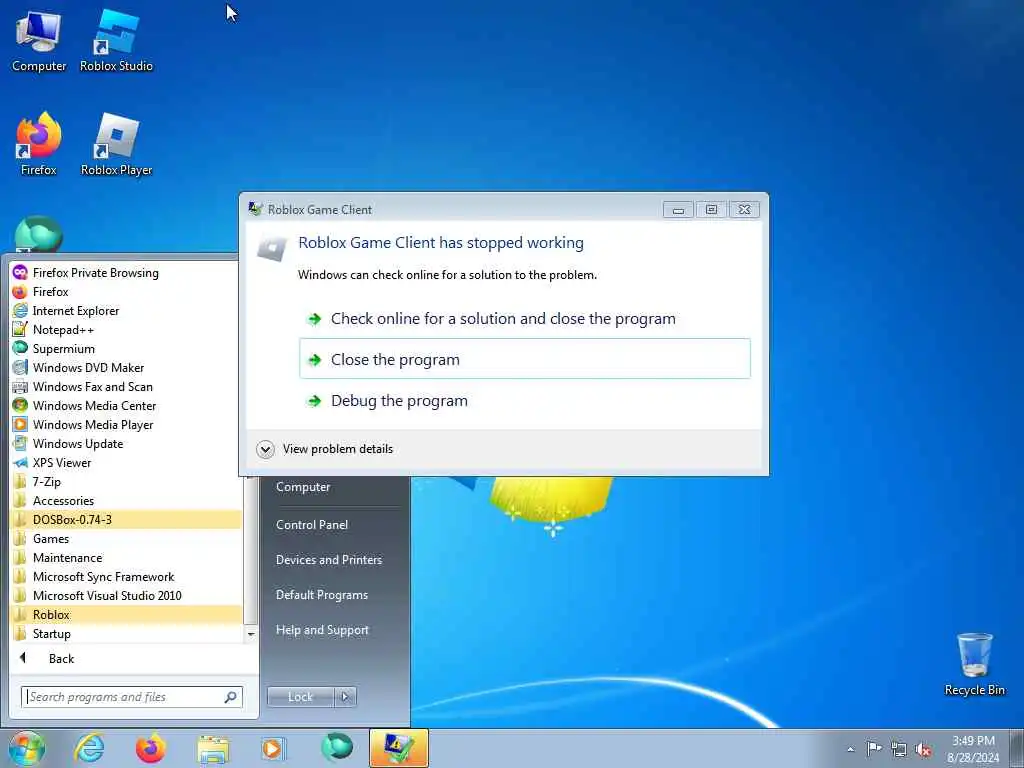Expand the Startup folder
This screenshot has width=1024, height=768.
125,633
